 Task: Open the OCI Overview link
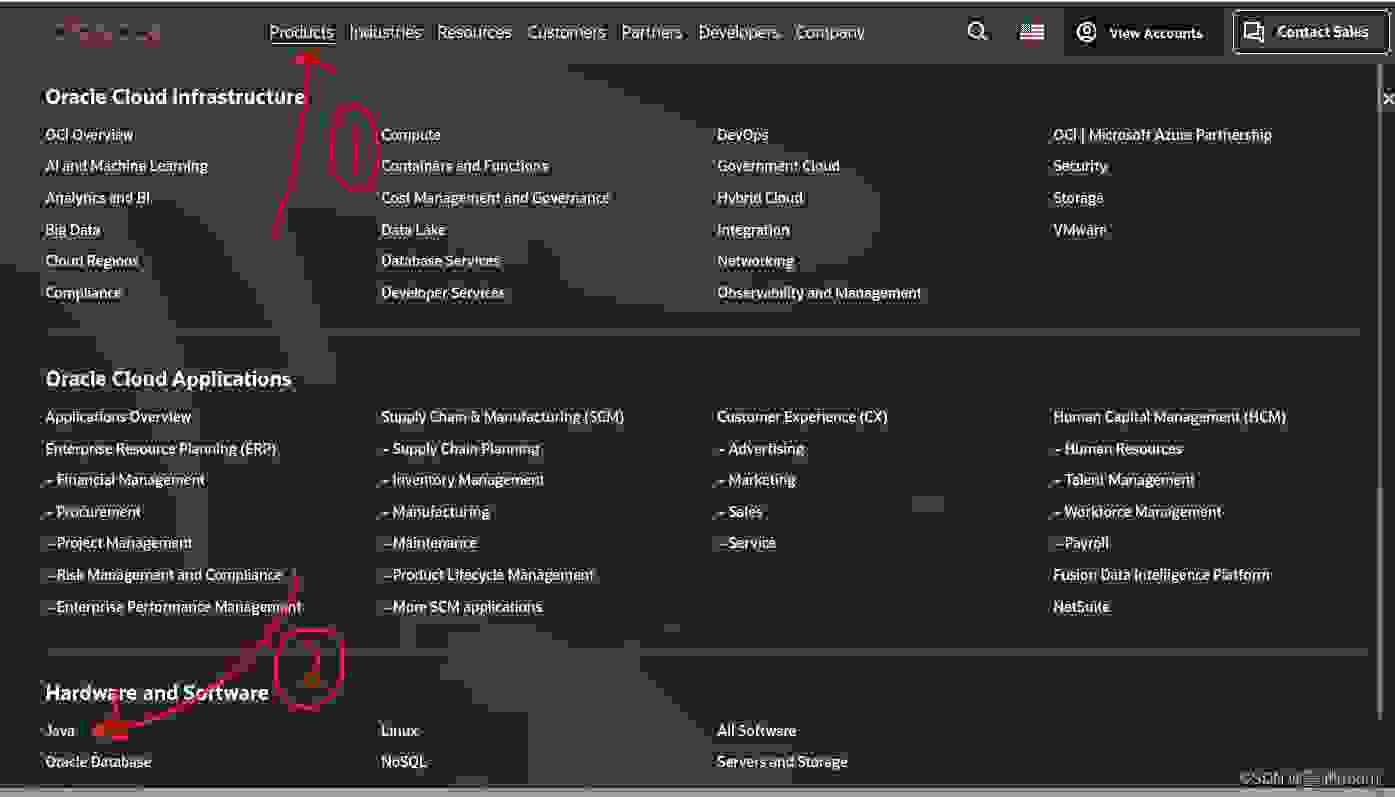89,134
